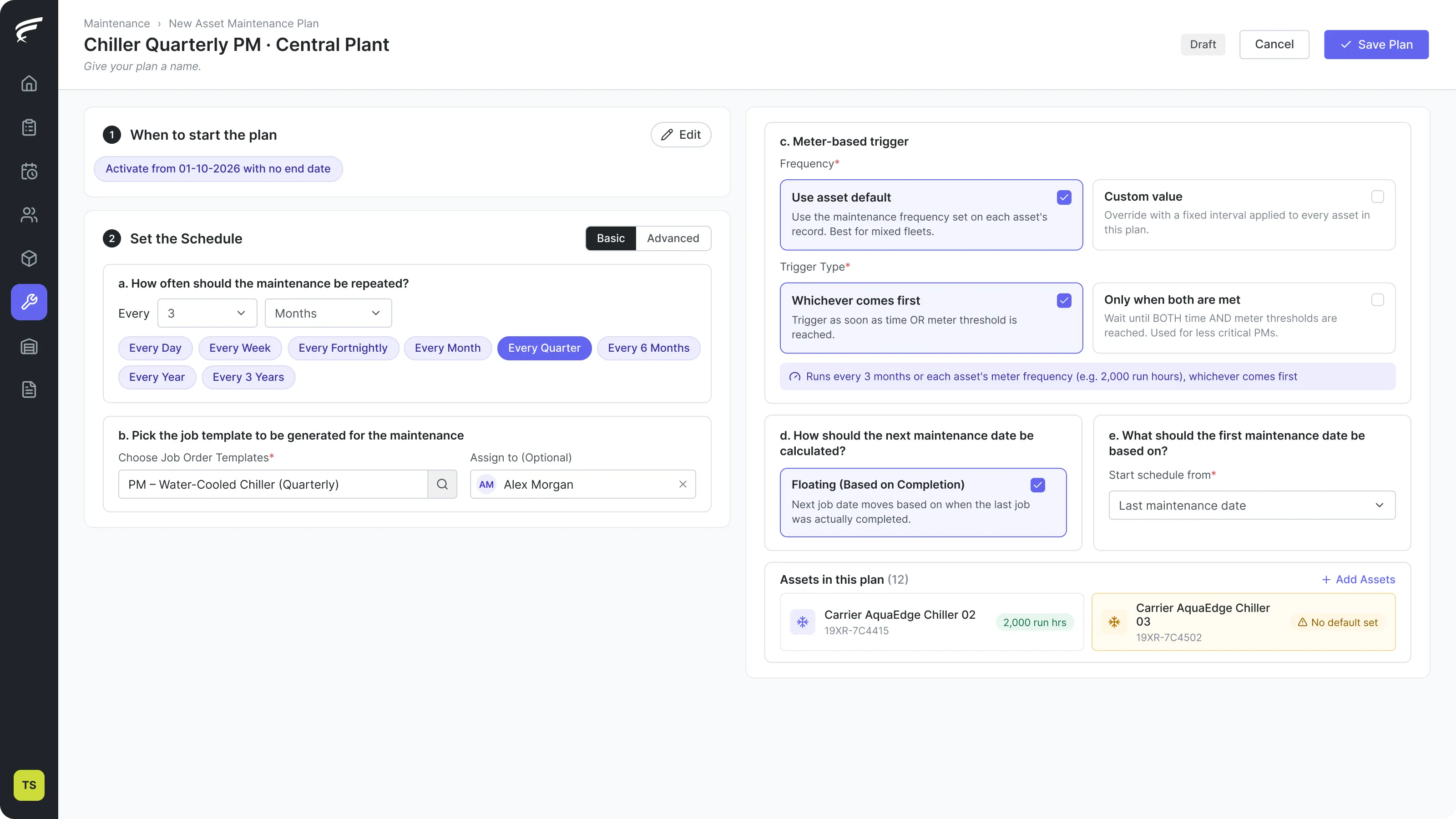The image size is (1456, 819).
Task: Open the interval number dropdown showing 3
Action: tap(207, 313)
